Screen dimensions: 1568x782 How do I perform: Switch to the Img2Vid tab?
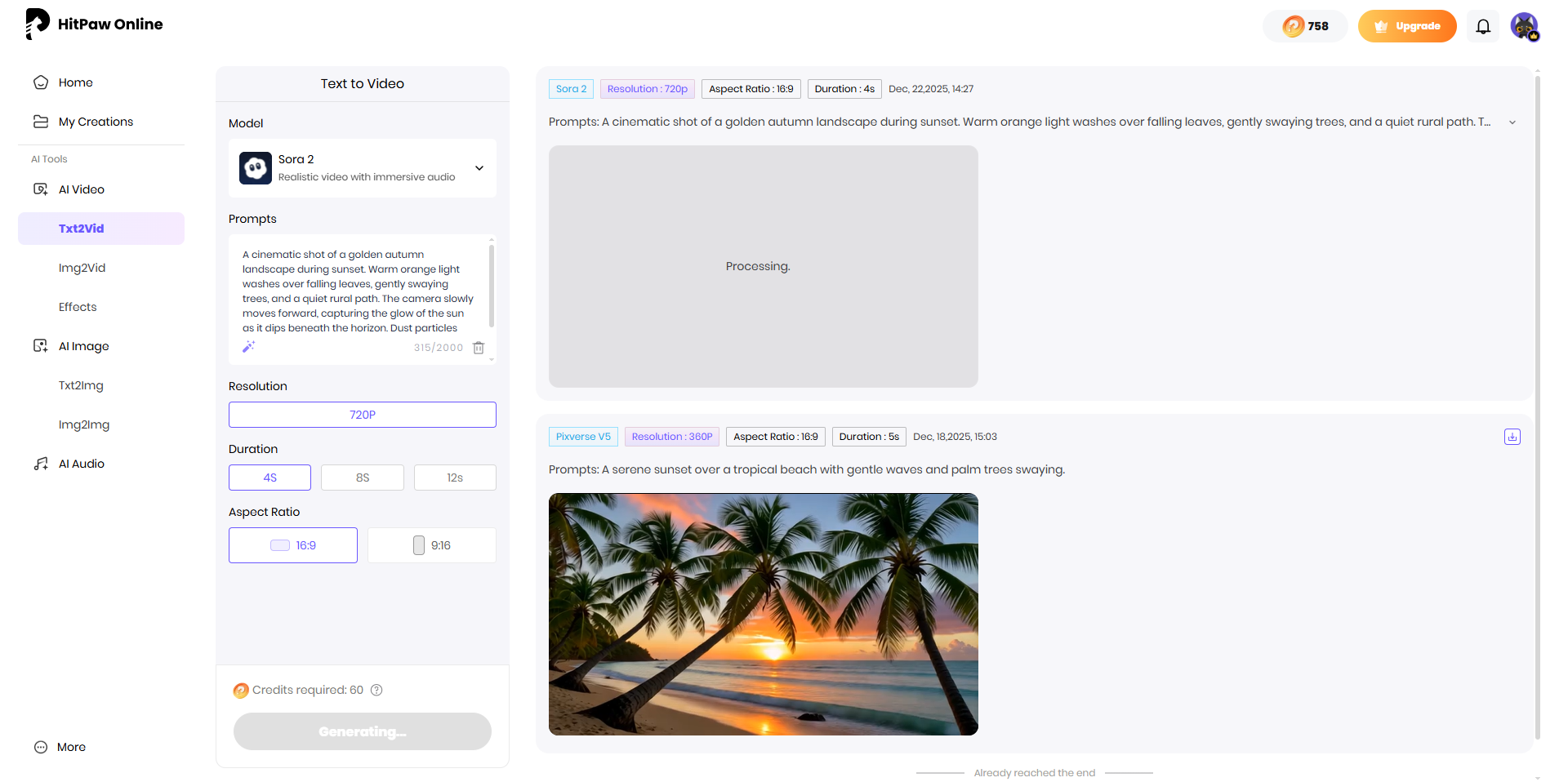[x=82, y=268]
